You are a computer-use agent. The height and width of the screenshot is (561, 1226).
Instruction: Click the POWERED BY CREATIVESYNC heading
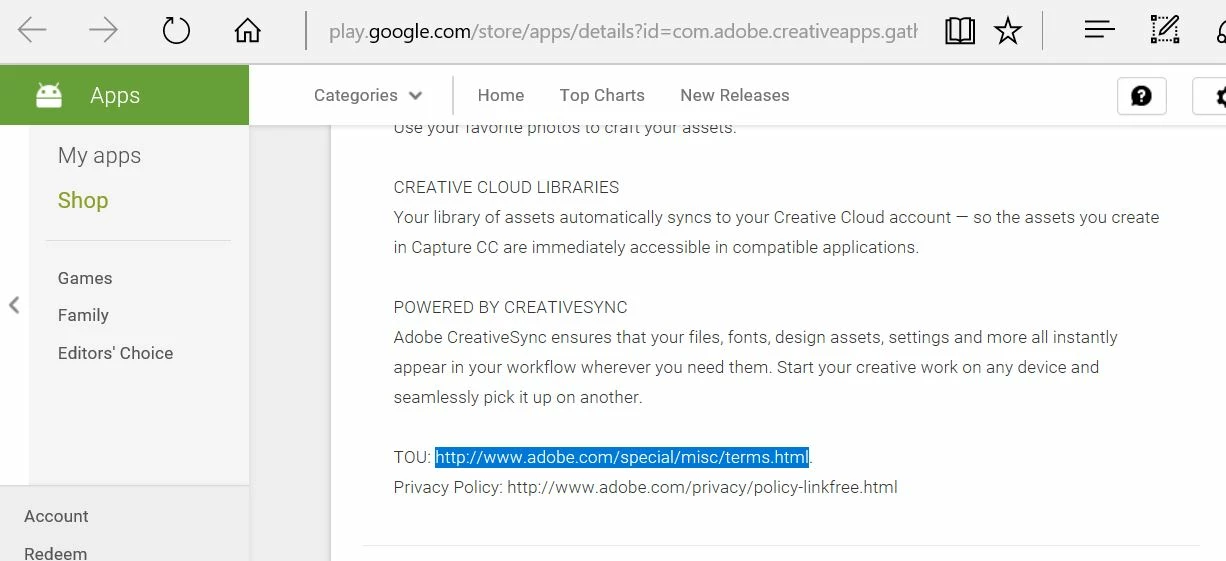(511, 307)
